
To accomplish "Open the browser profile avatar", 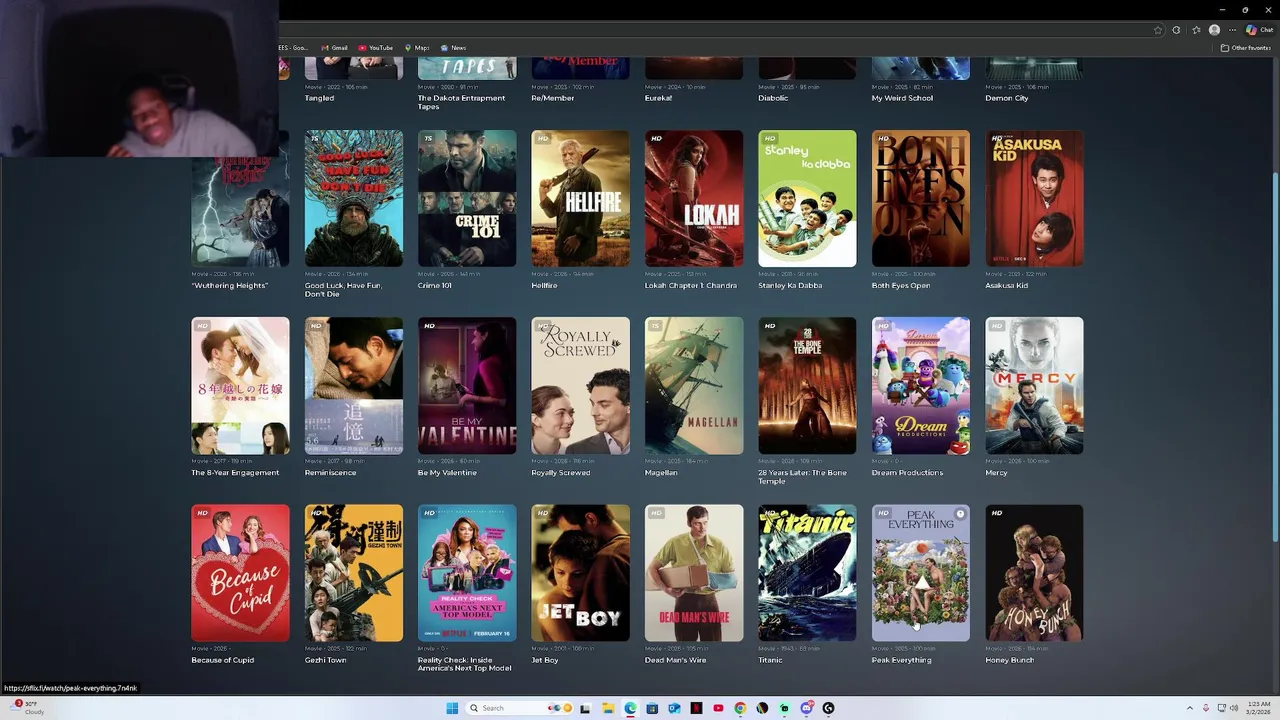I will (1214, 30).
